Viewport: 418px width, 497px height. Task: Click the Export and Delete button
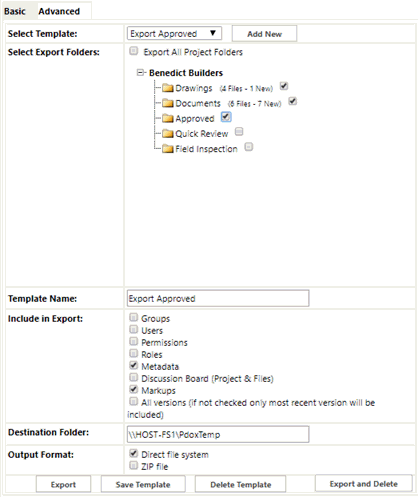coord(364,484)
